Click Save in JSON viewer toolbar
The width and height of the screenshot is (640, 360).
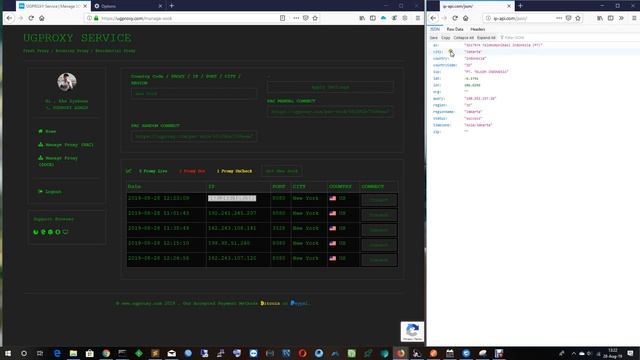433,38
